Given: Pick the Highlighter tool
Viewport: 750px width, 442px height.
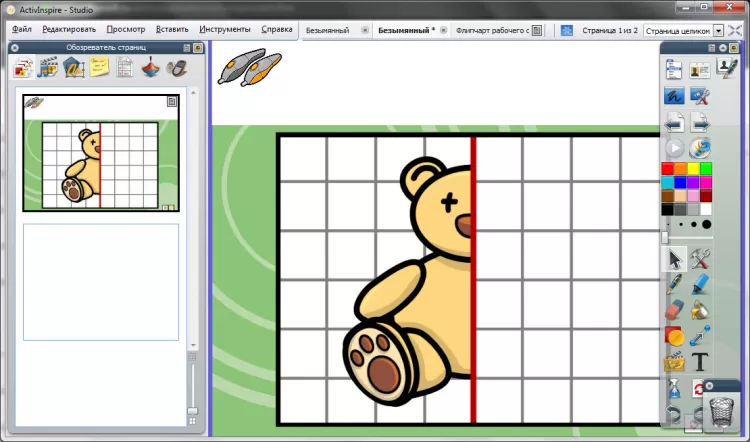Looking at the screenshot, I should point(700,284).
